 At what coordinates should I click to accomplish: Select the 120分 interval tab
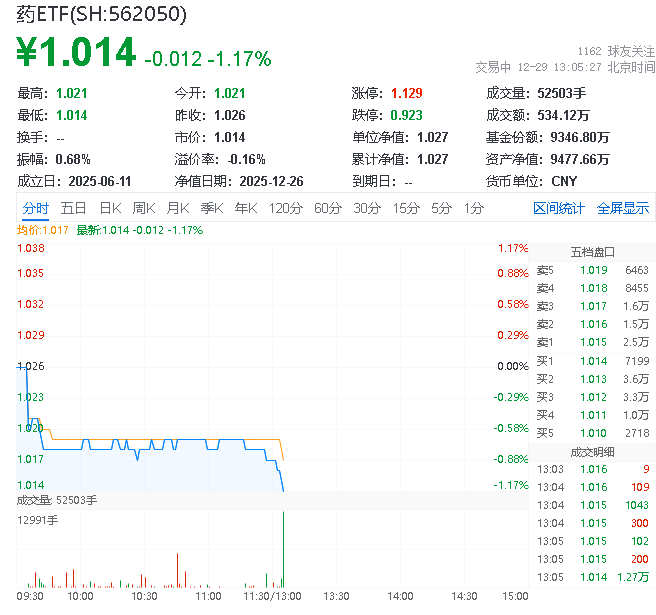(285, 208)
